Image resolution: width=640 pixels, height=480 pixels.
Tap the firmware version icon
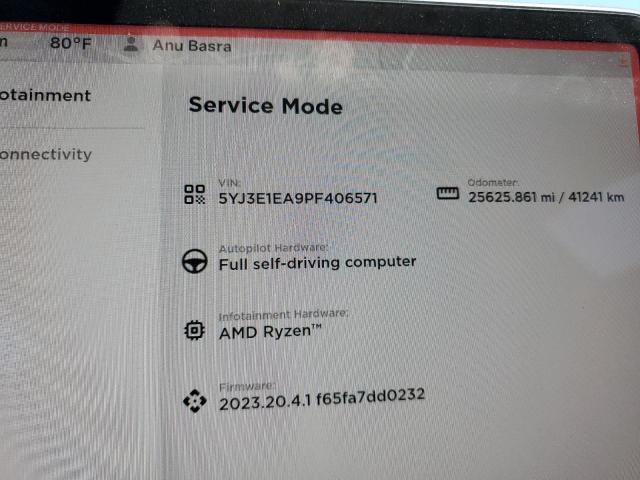194,401
